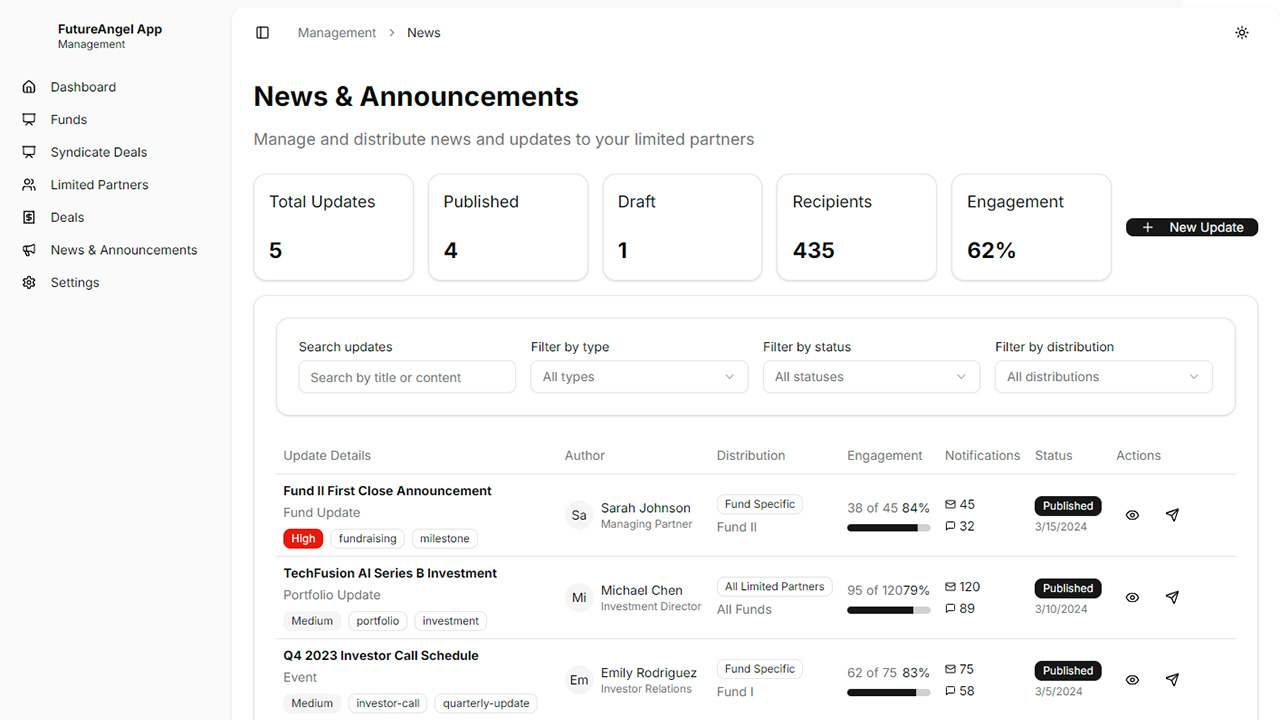Toggle the sidebar panel icon
This screenshot has width=1280, height=720.
(x=263, y=33)
